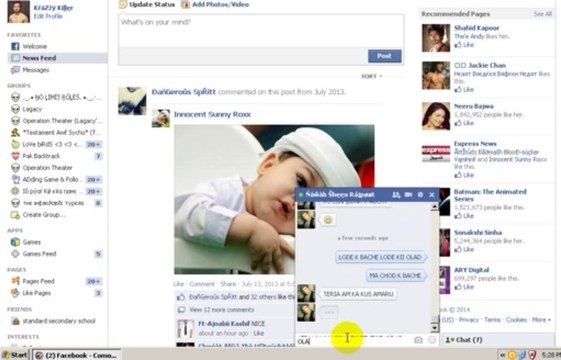Expand hidden system tray icons arrow

[x=502, y=355]
